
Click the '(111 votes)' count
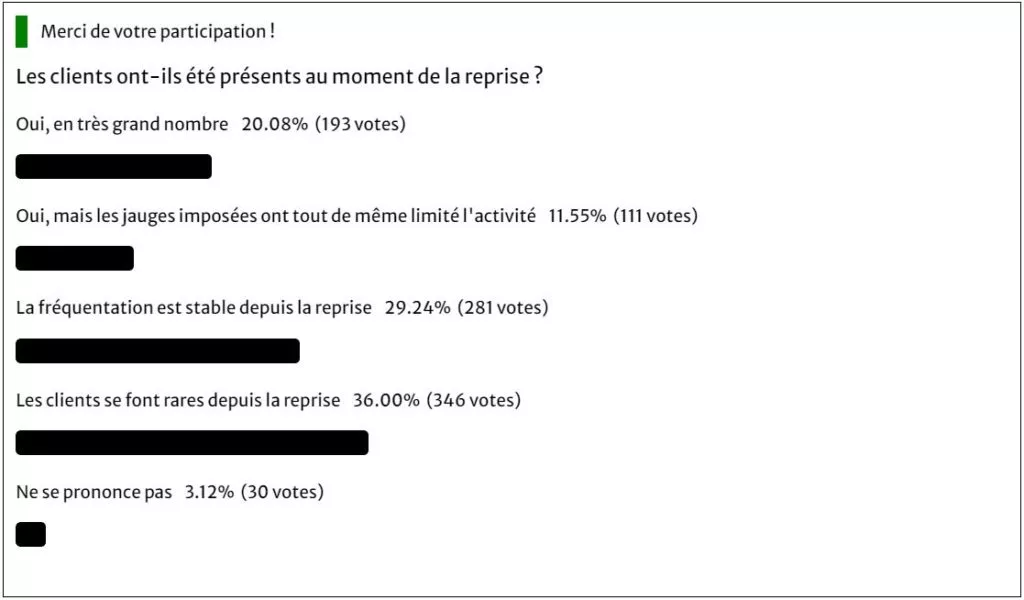tap(655, 216)
